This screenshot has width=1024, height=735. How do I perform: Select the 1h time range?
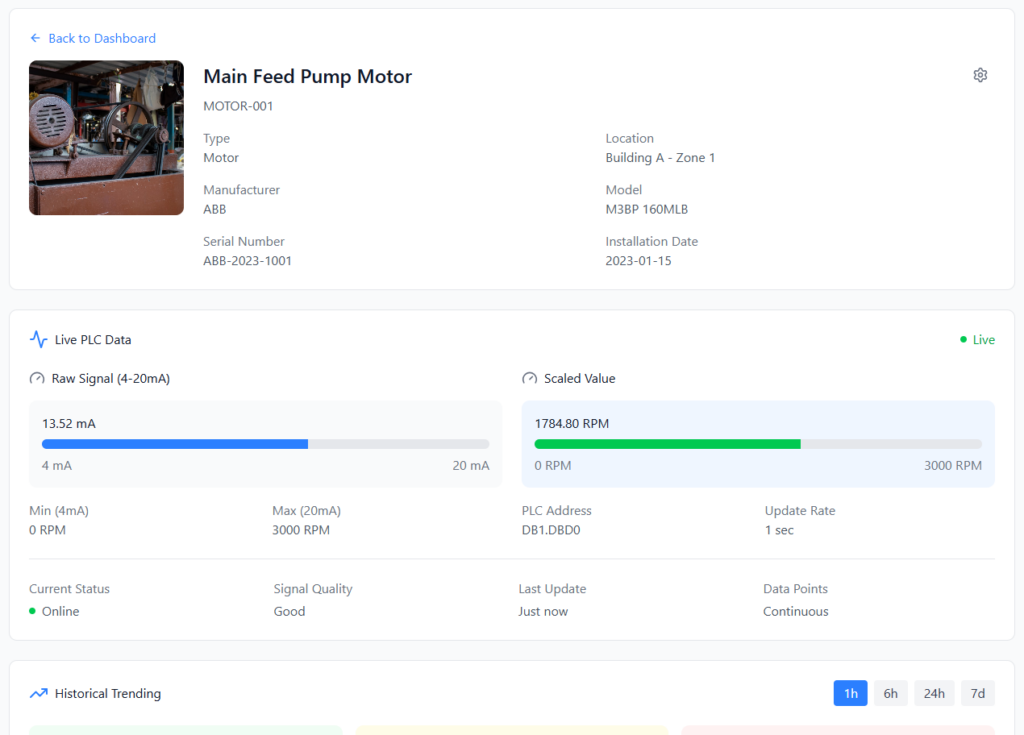[x=850, y=693]
